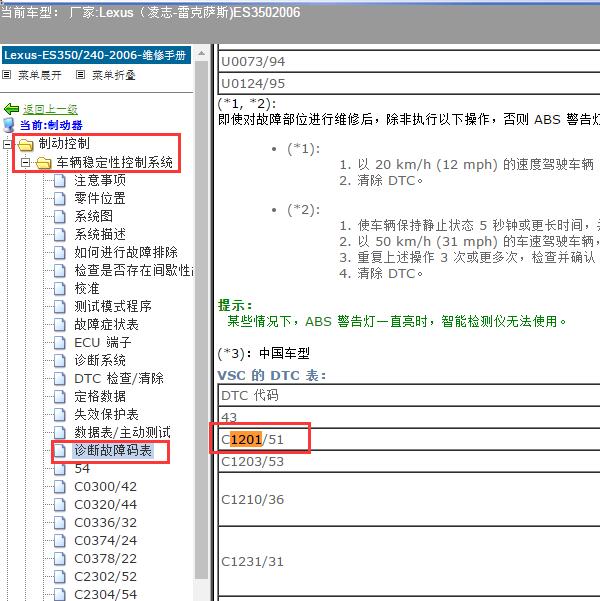This screenshot has height=601, width=600.
Task: Open the 测试模式程序 page
Action: click(113, 306)
